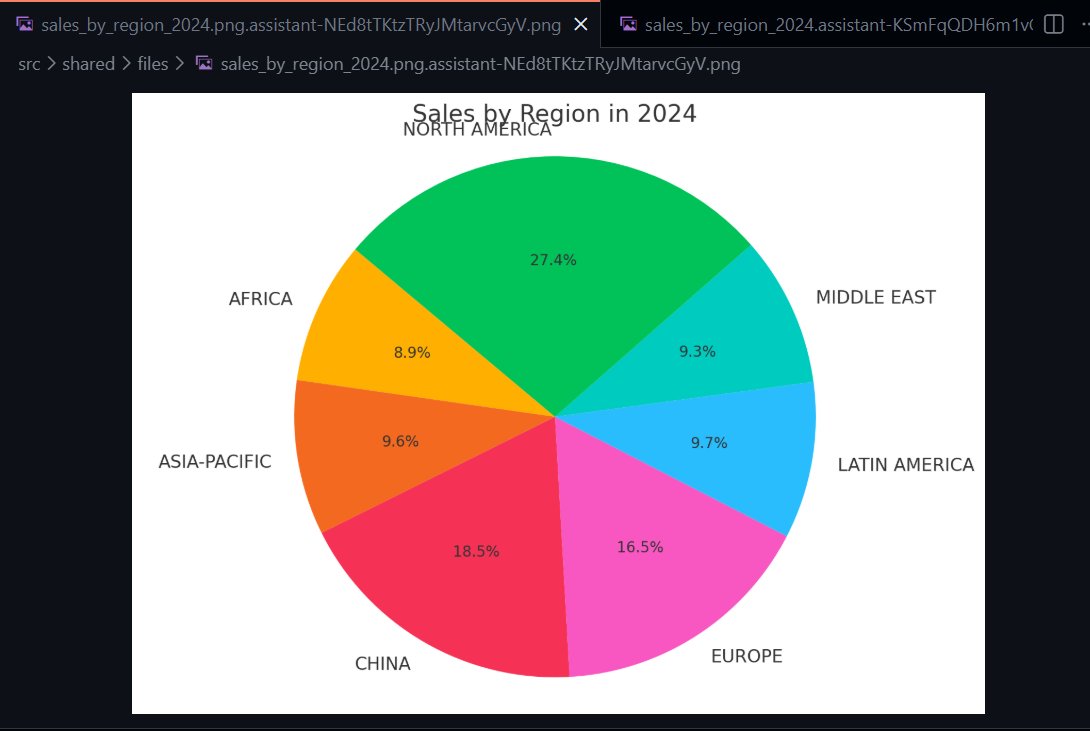Open the split editor icon top right

point(1052,25)
